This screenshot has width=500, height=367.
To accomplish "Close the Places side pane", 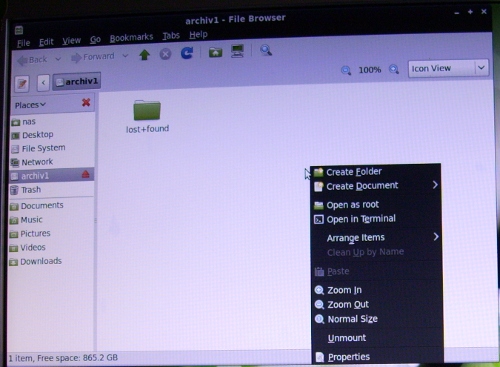I will click(x=86, y=102).
